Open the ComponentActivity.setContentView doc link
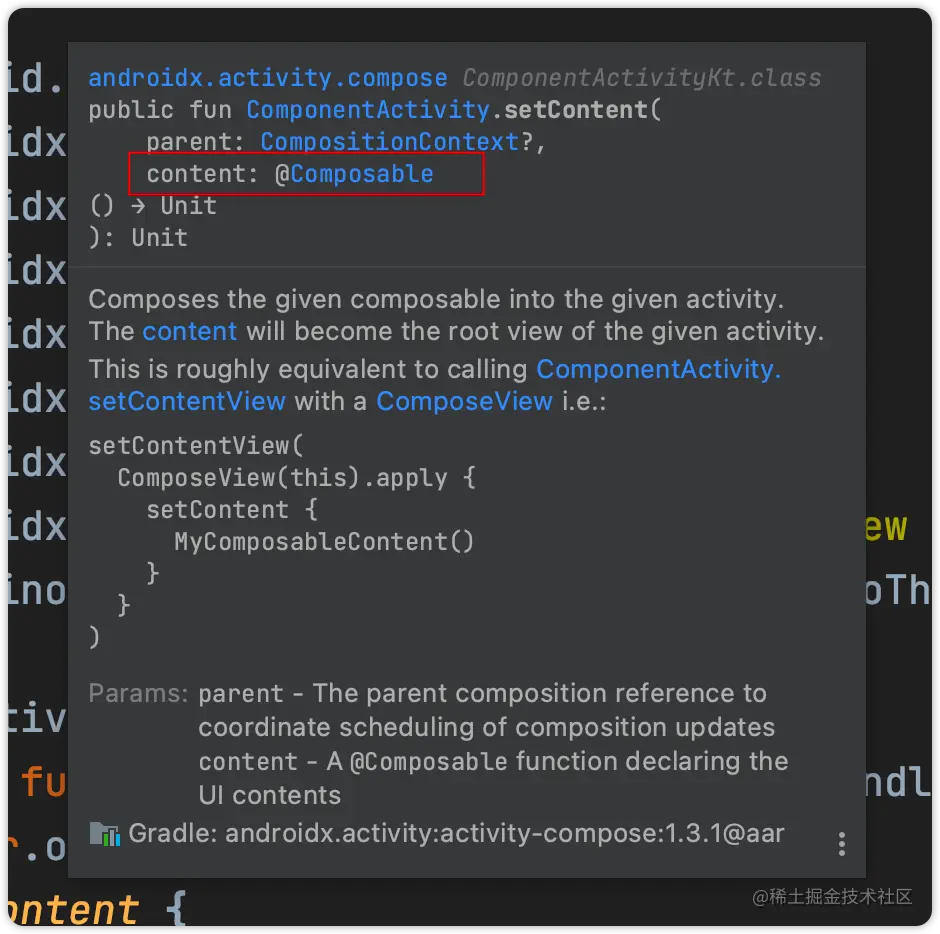This screenshot has height=934, width=940. coord(435,385)
